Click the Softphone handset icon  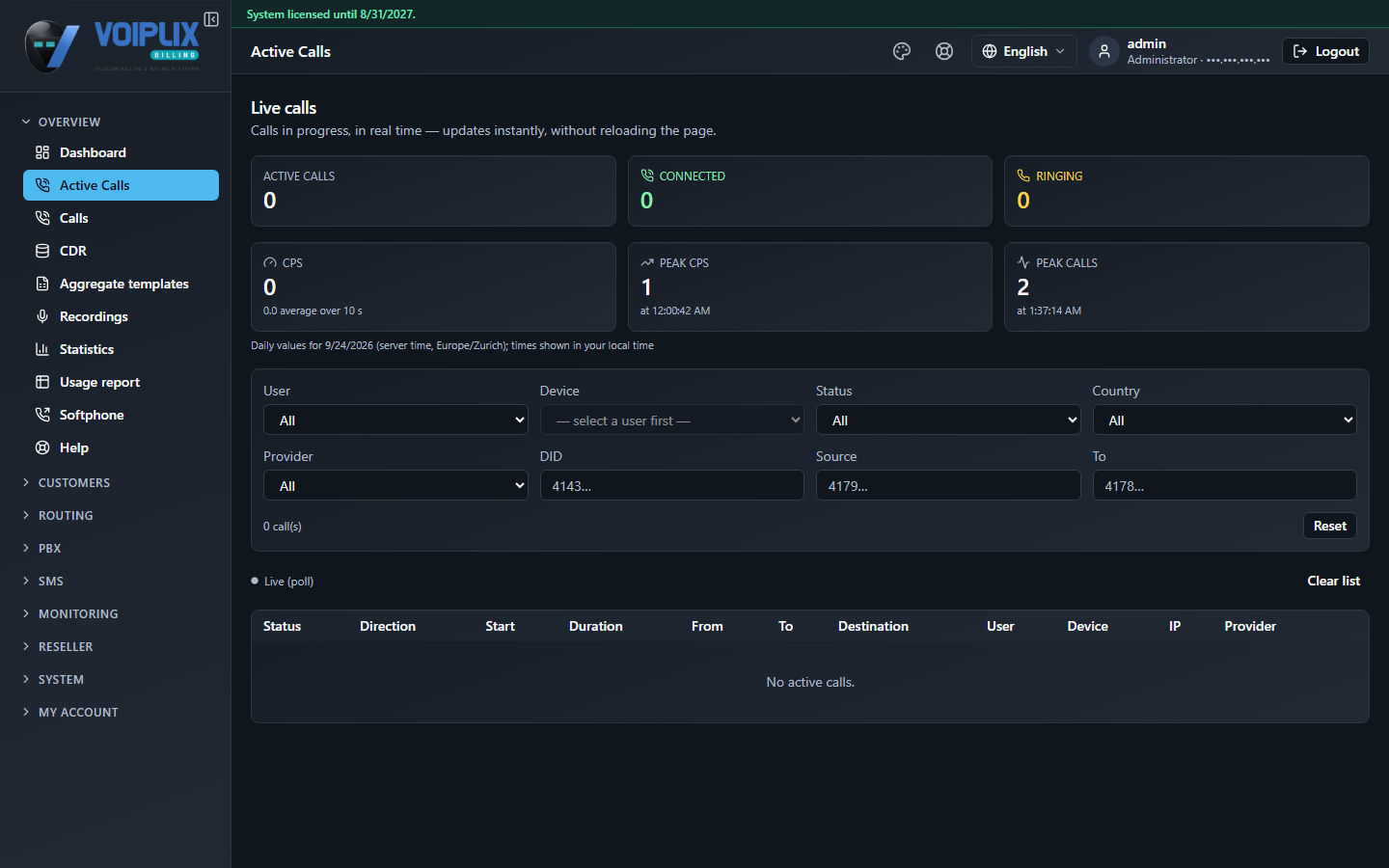click(42, 415)
